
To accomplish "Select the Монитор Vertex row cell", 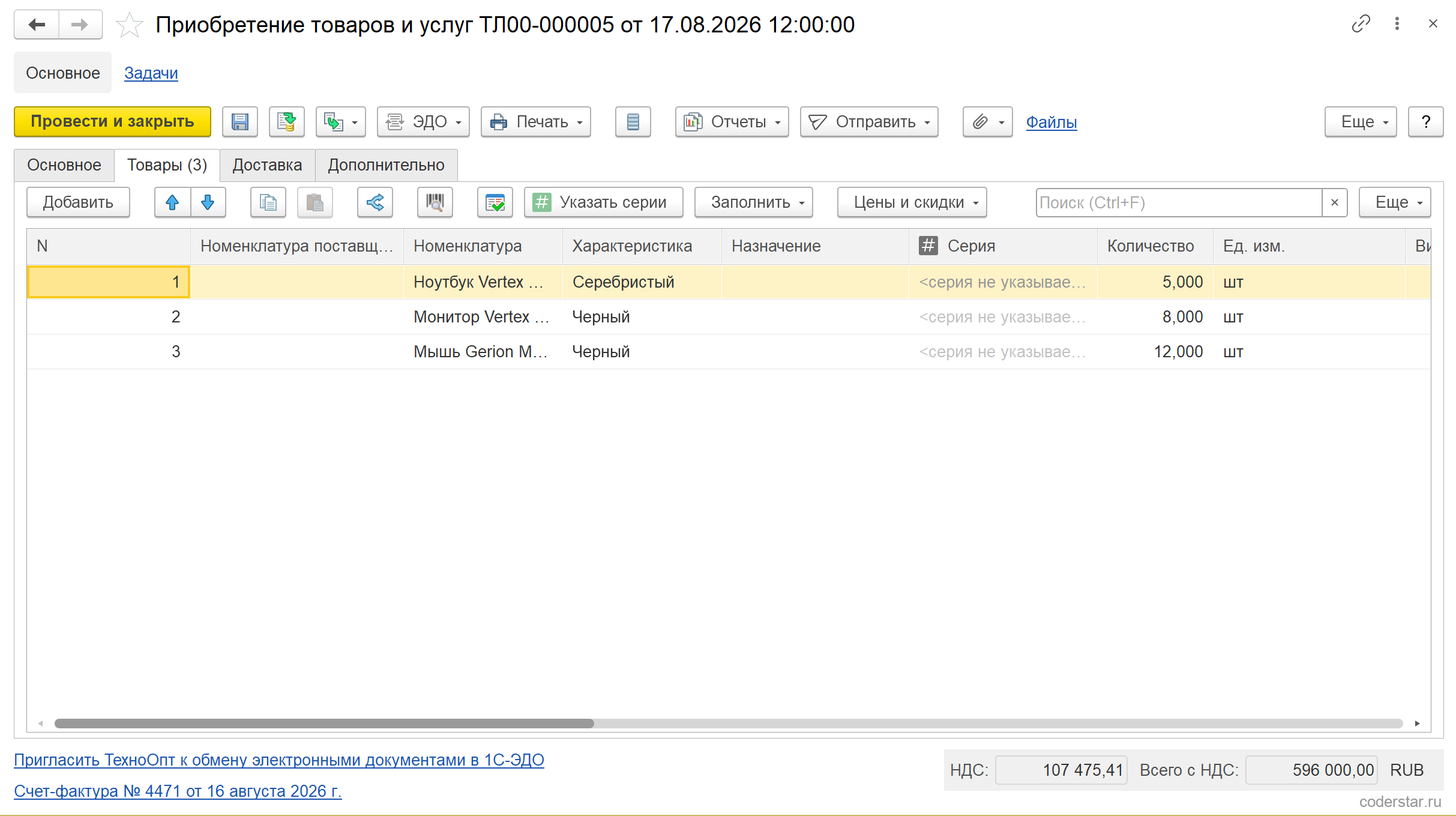I will [483, 317].
